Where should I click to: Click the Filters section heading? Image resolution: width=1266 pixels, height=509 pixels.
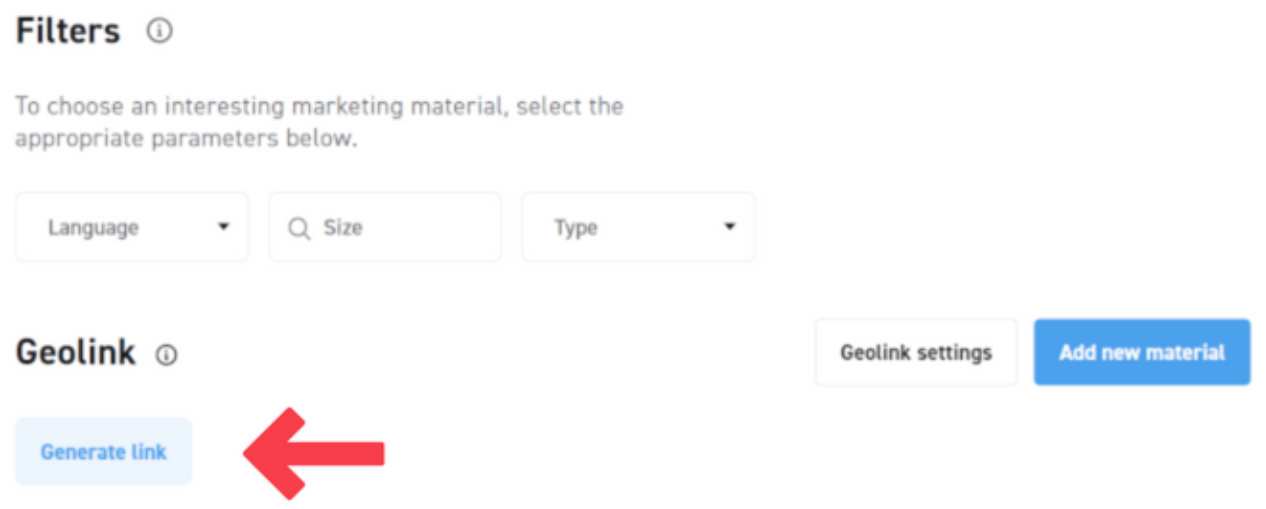[x=68, y=31]
